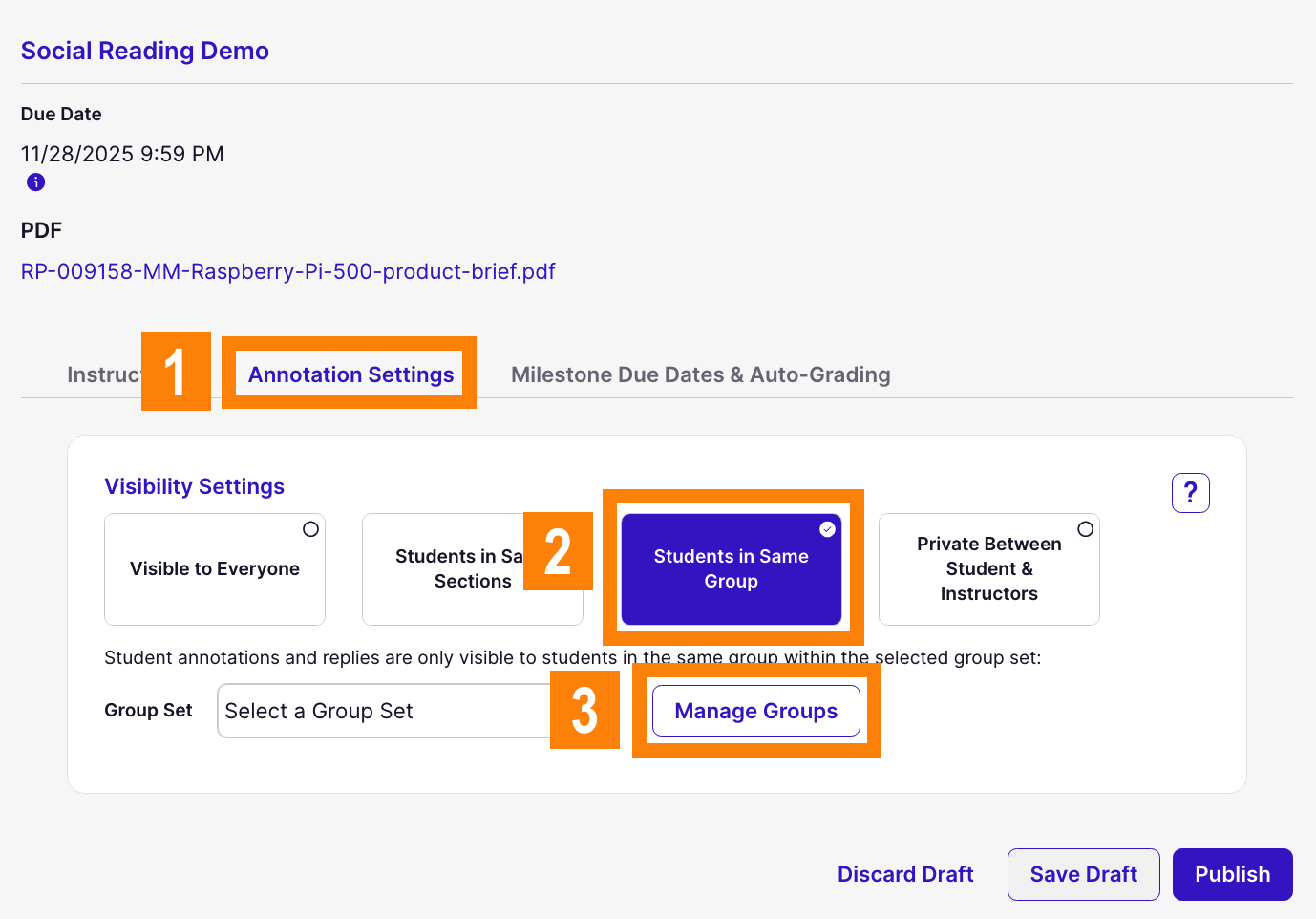Click the due date info icon
The width and height of the screenshot is (1316, 919).
point(35,182)
